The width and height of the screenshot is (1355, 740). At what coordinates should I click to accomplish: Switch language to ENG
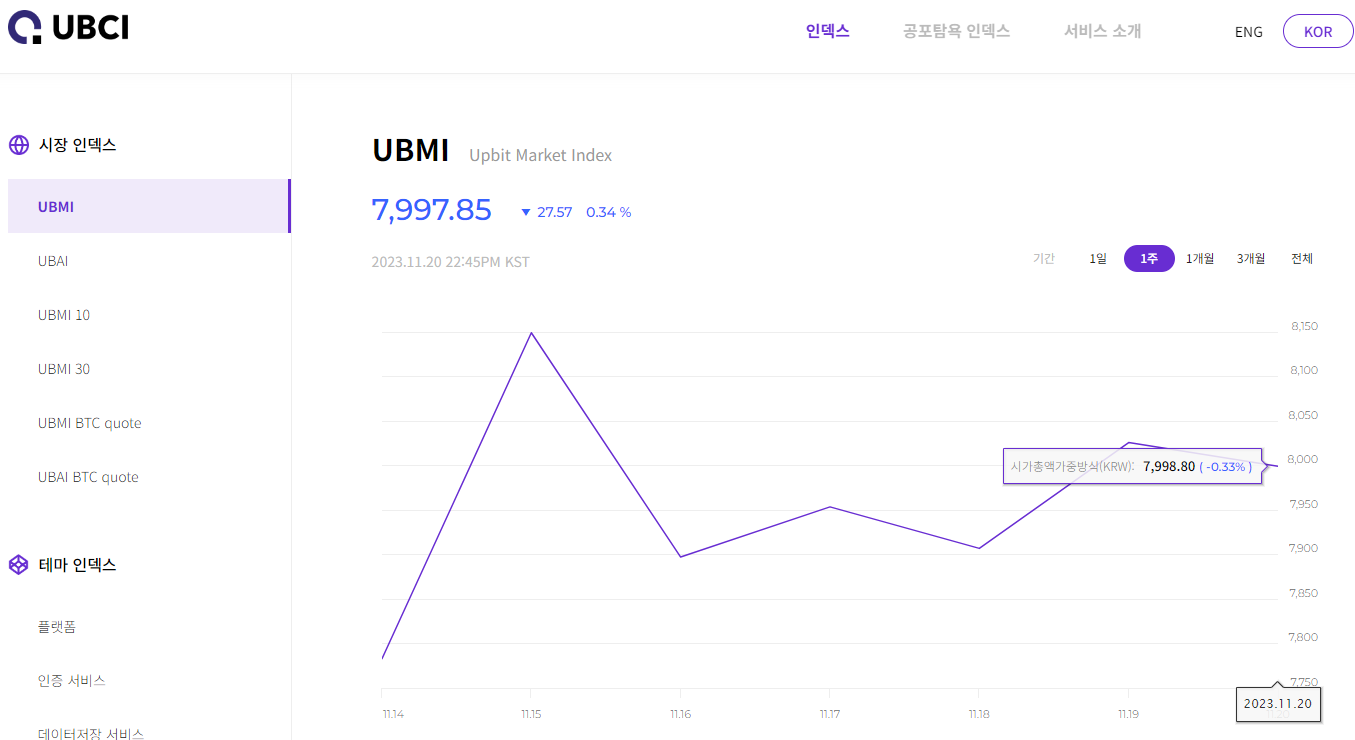point(1249,32)
